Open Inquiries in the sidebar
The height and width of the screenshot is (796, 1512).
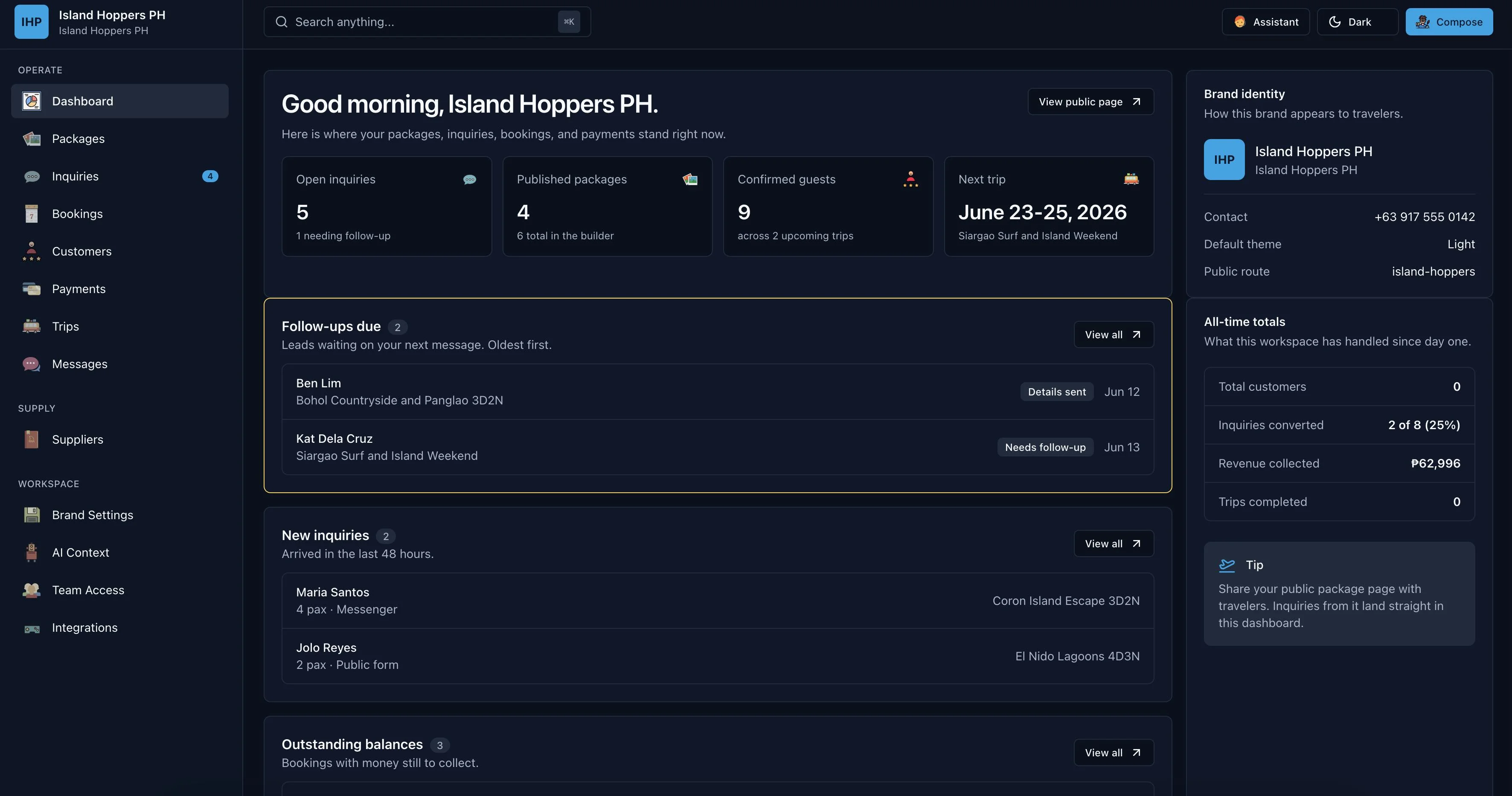[x=120, y=176]
